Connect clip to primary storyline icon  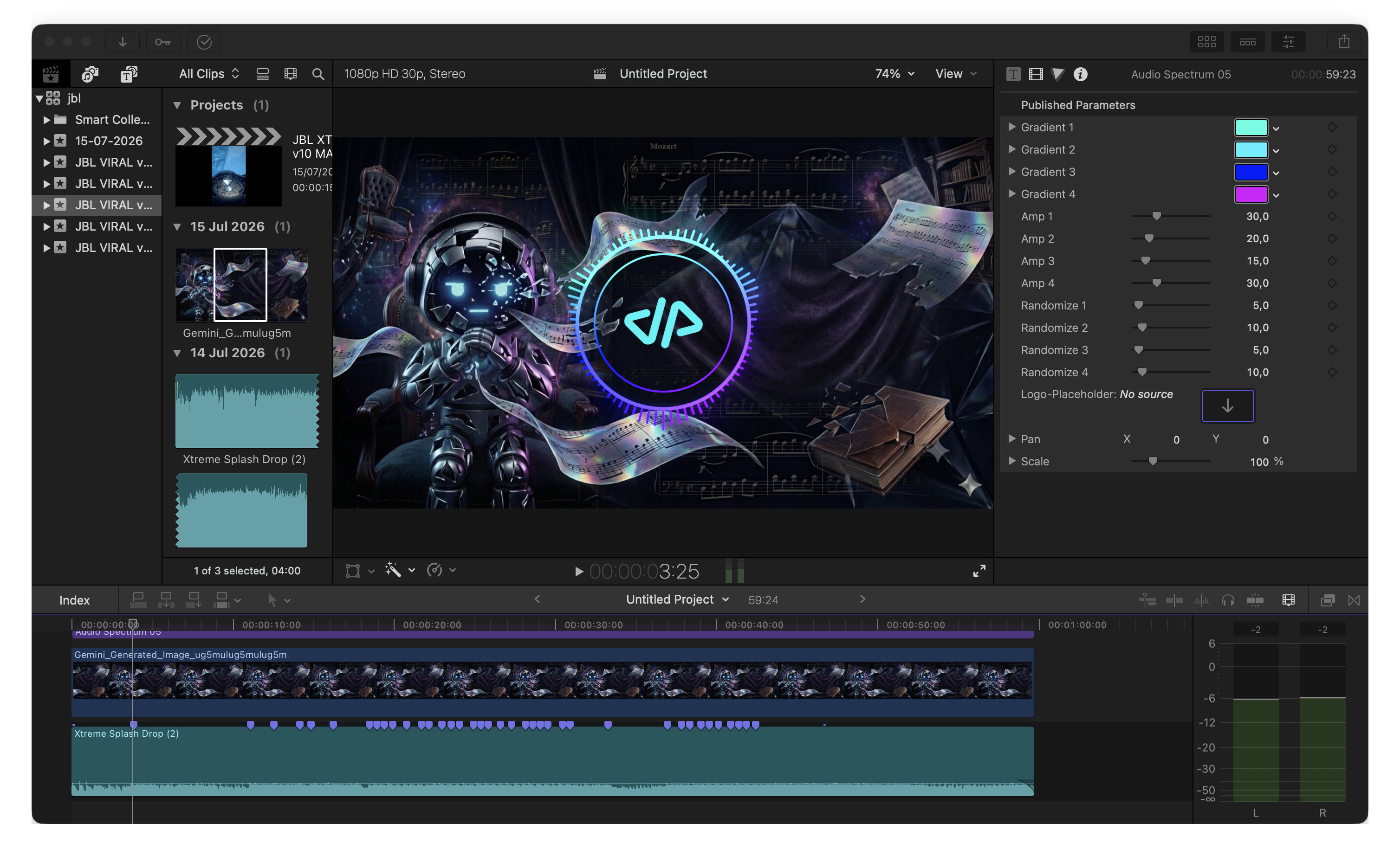pos(137,600)
